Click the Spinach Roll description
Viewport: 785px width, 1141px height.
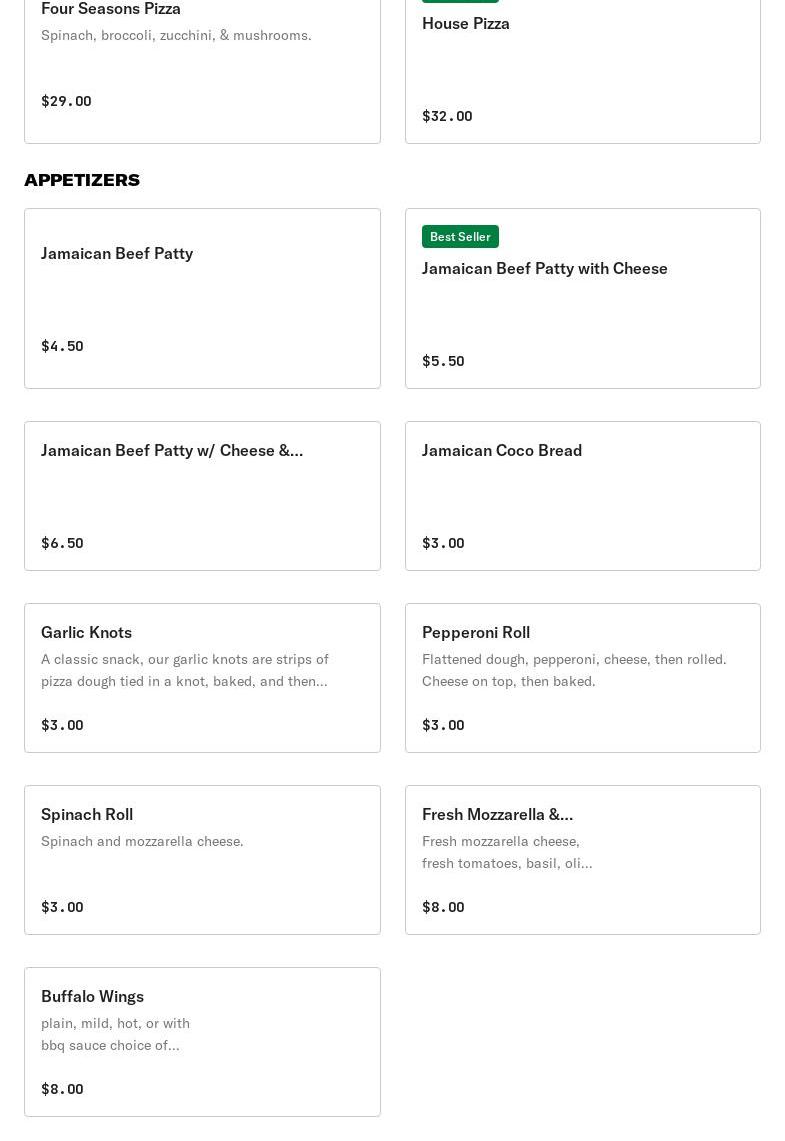coord(142,841)
